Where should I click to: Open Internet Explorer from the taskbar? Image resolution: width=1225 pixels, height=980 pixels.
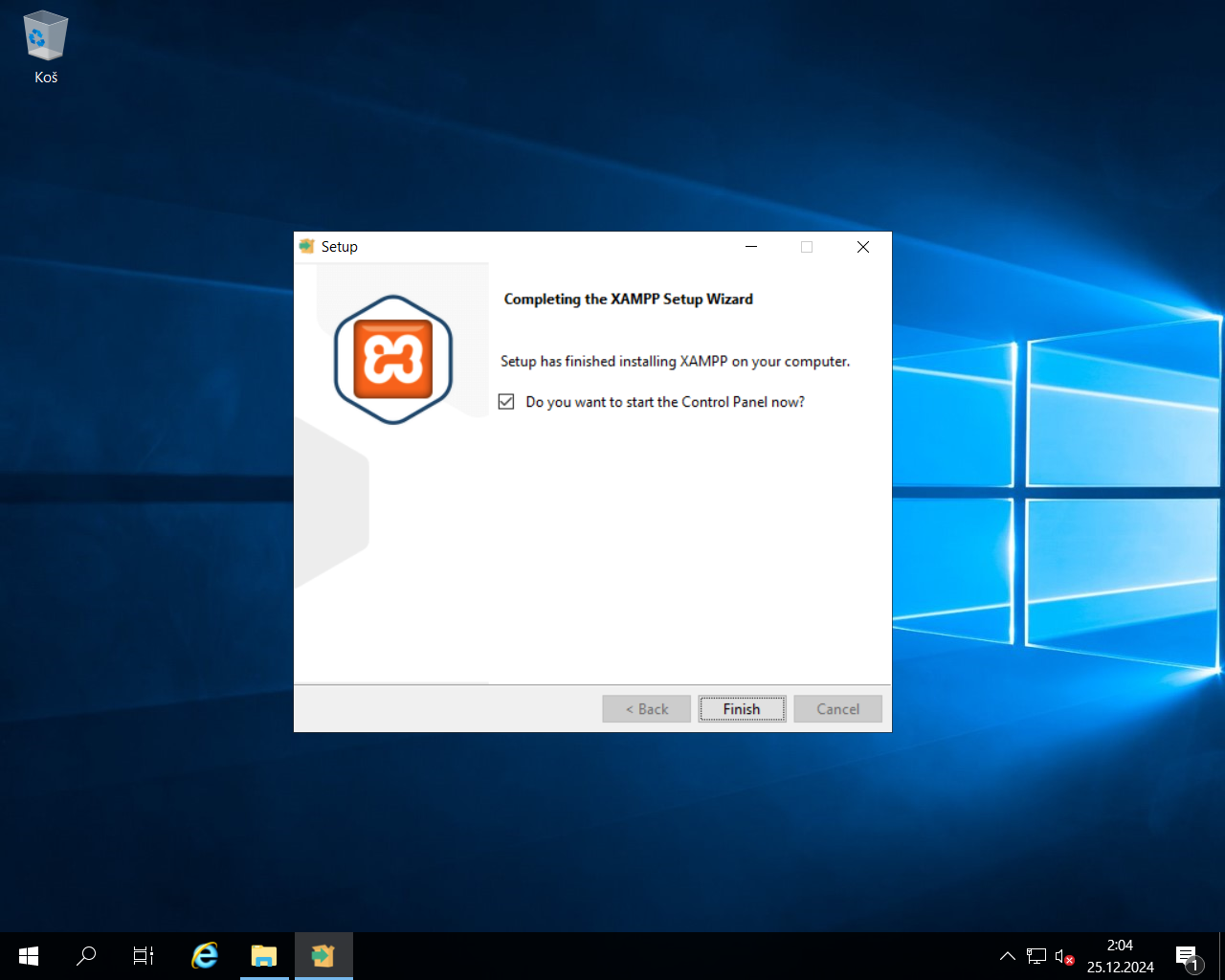(x=204, y=955)
